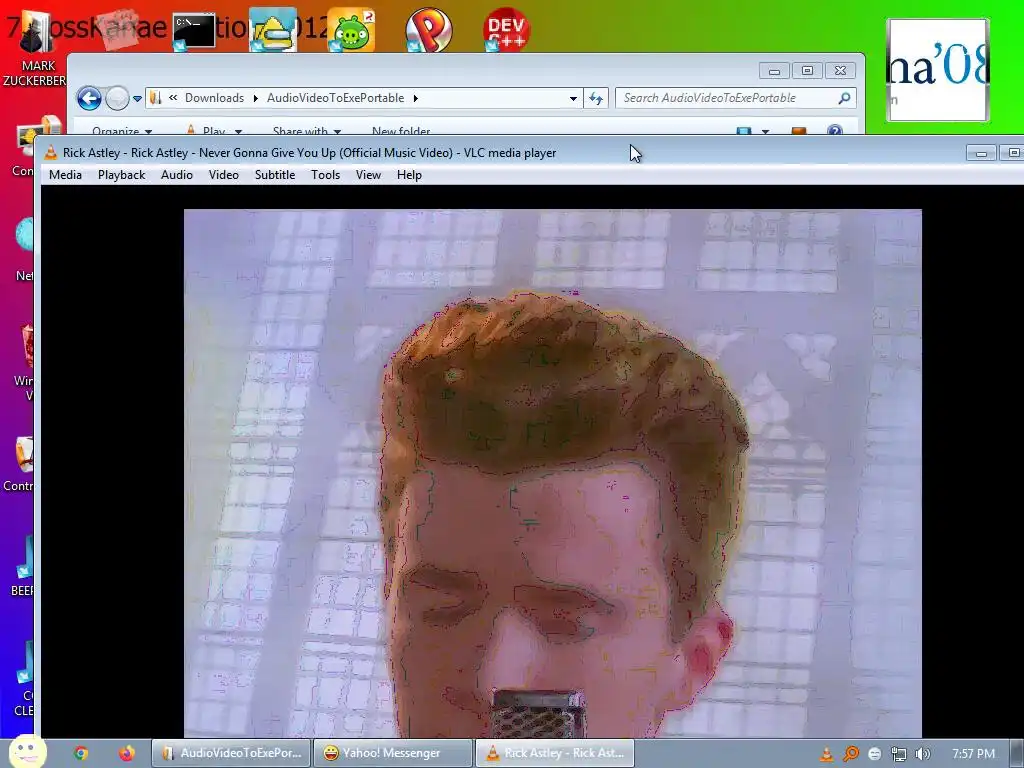Open MARK ZUCKERBERG desktop icon
The height and width of the screenshot is (768, 1024).
click(35, 49)
